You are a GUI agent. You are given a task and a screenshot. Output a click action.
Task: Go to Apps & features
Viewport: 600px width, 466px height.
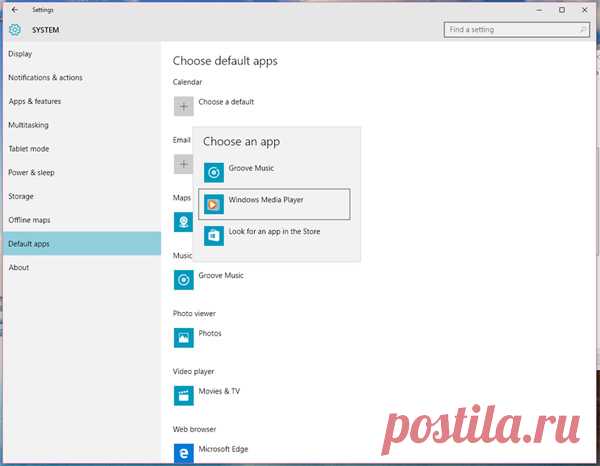pyautogui.click(x=82, y=101)
